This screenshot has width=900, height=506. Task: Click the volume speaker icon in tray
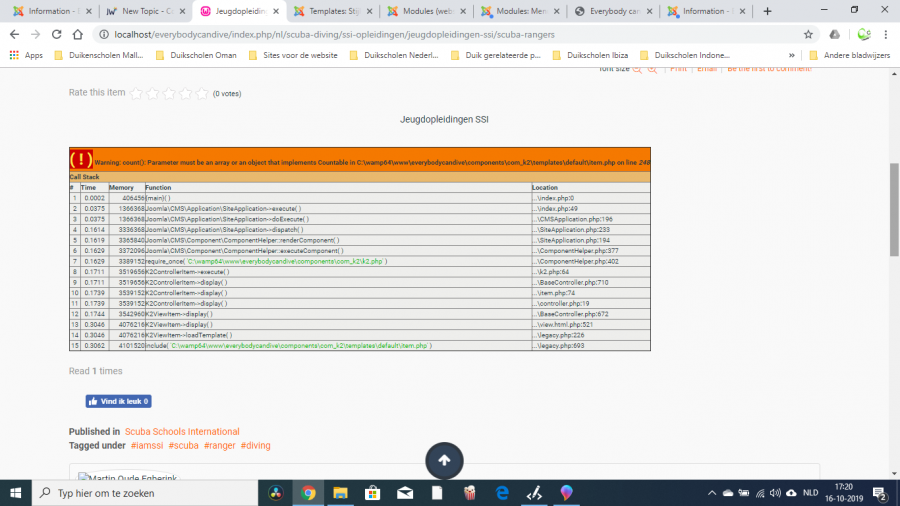point(775,493)
